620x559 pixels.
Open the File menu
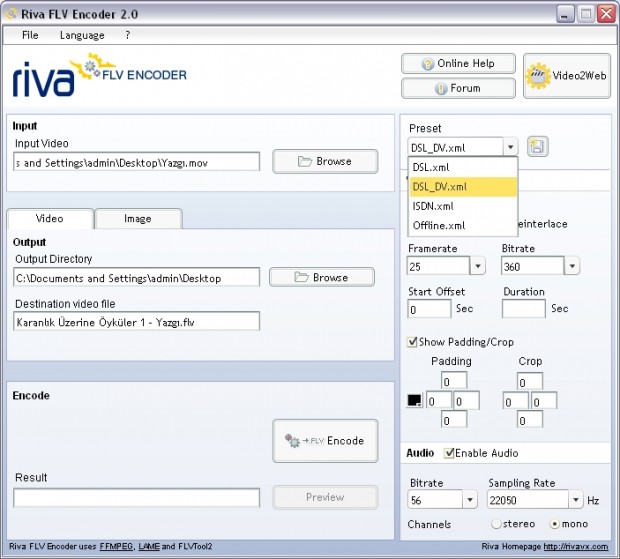(x=30, y=35)
